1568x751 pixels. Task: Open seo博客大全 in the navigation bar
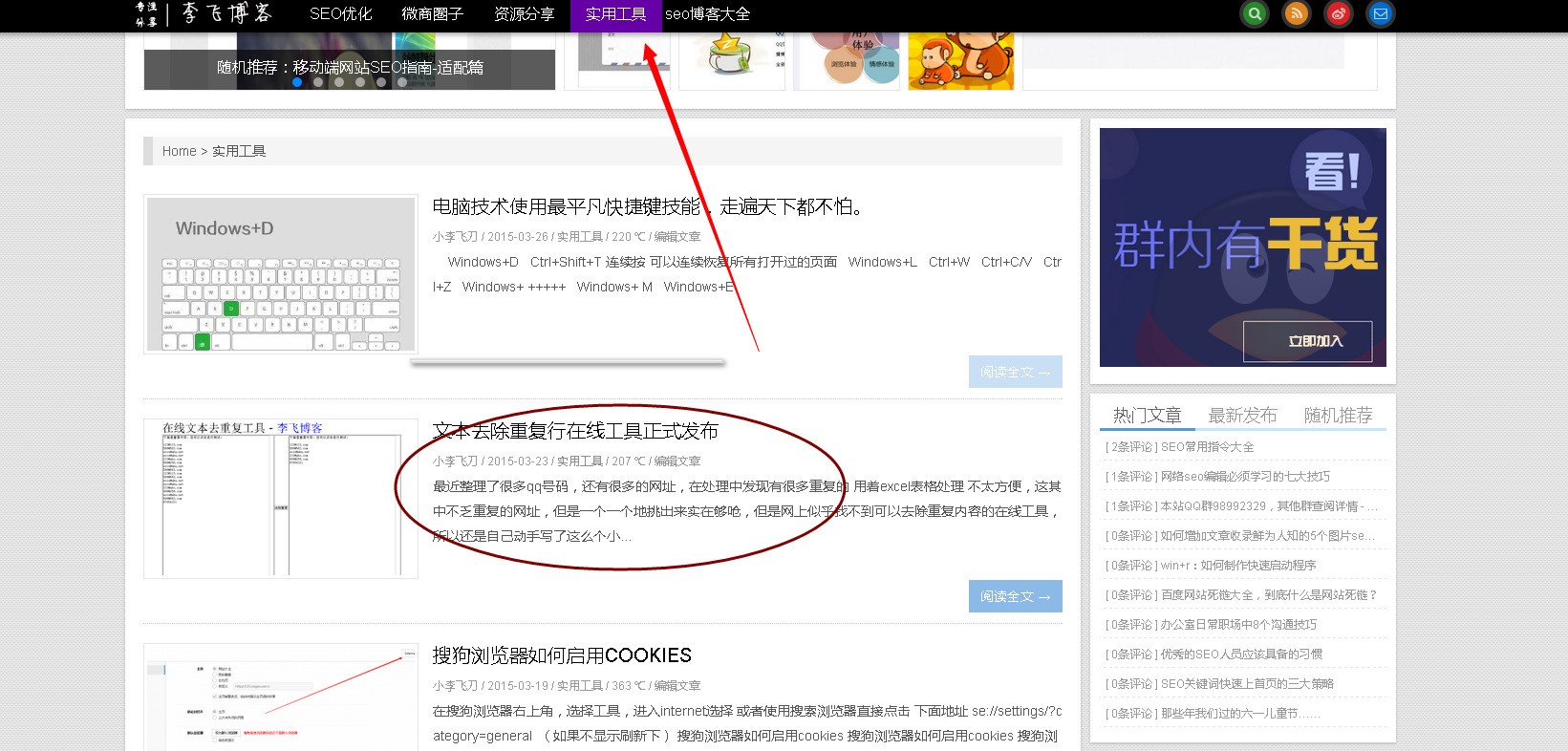708,14
